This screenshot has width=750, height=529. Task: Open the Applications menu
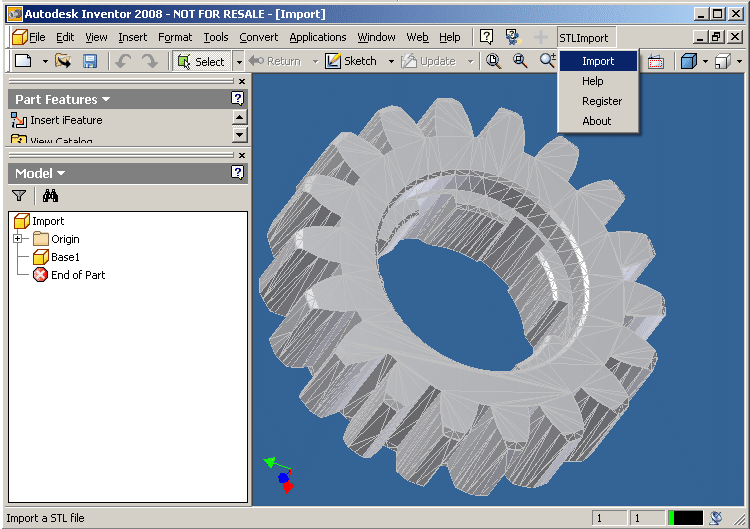tap(318, 37)
